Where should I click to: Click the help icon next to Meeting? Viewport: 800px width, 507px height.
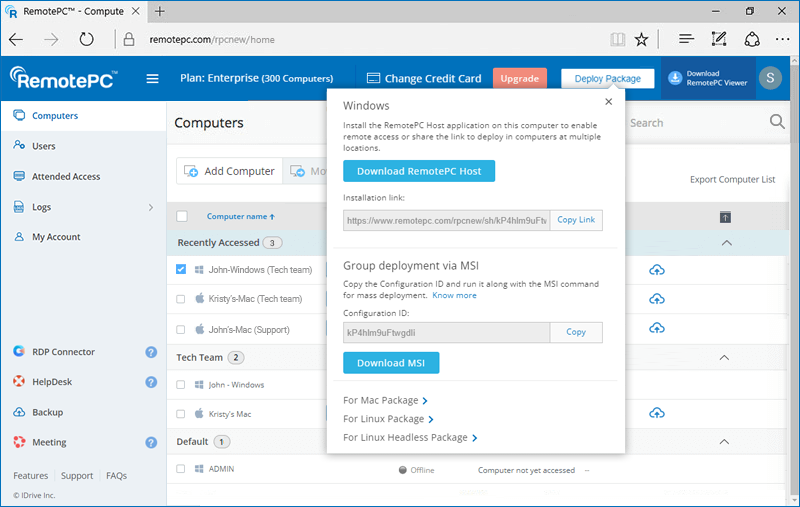[151, 442]
